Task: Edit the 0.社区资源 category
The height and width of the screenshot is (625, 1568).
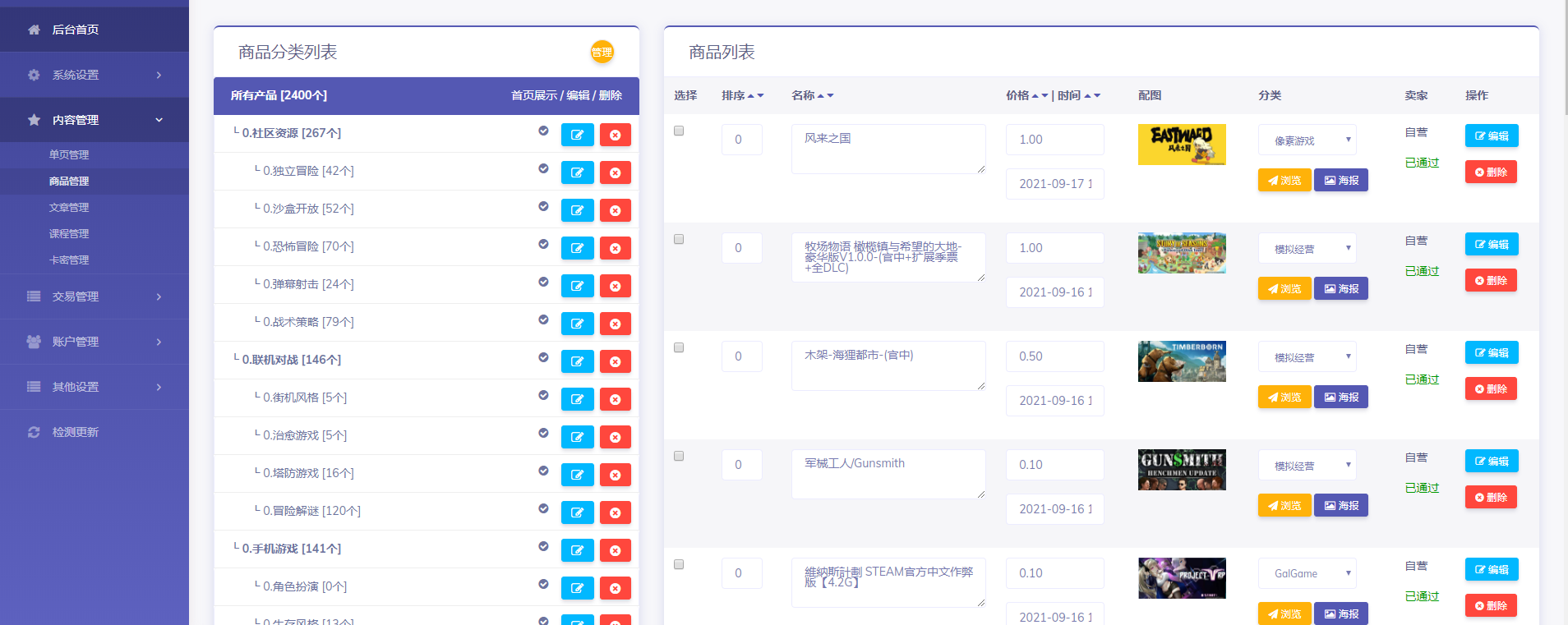Action: [577, 135]
